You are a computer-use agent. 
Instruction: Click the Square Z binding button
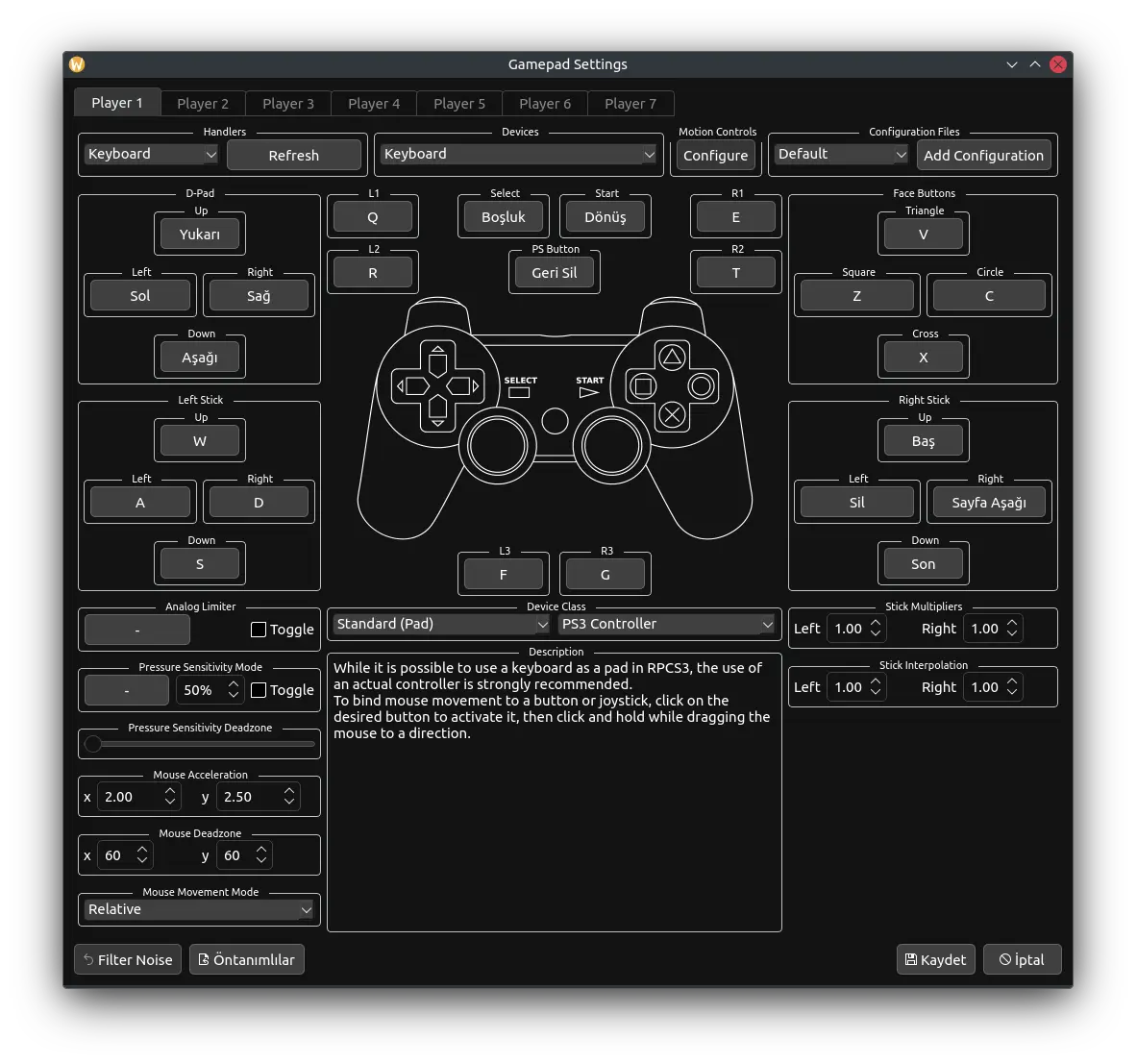(x=857, y=296)
